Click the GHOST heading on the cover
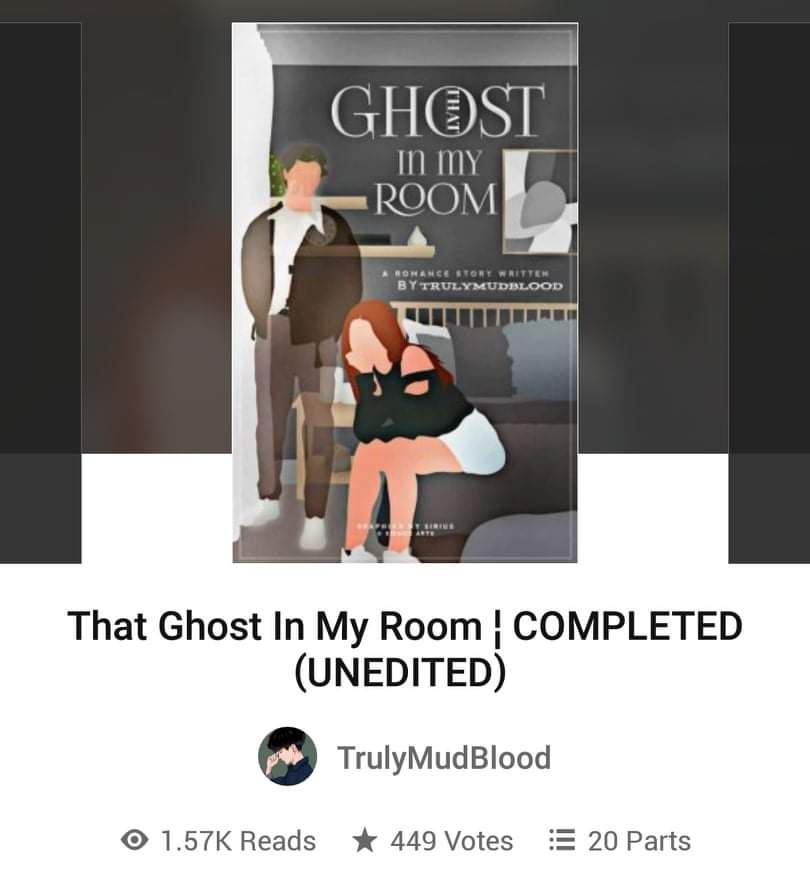Image resolution: width=810 pixels, height=879 pixels. (437, 112)
